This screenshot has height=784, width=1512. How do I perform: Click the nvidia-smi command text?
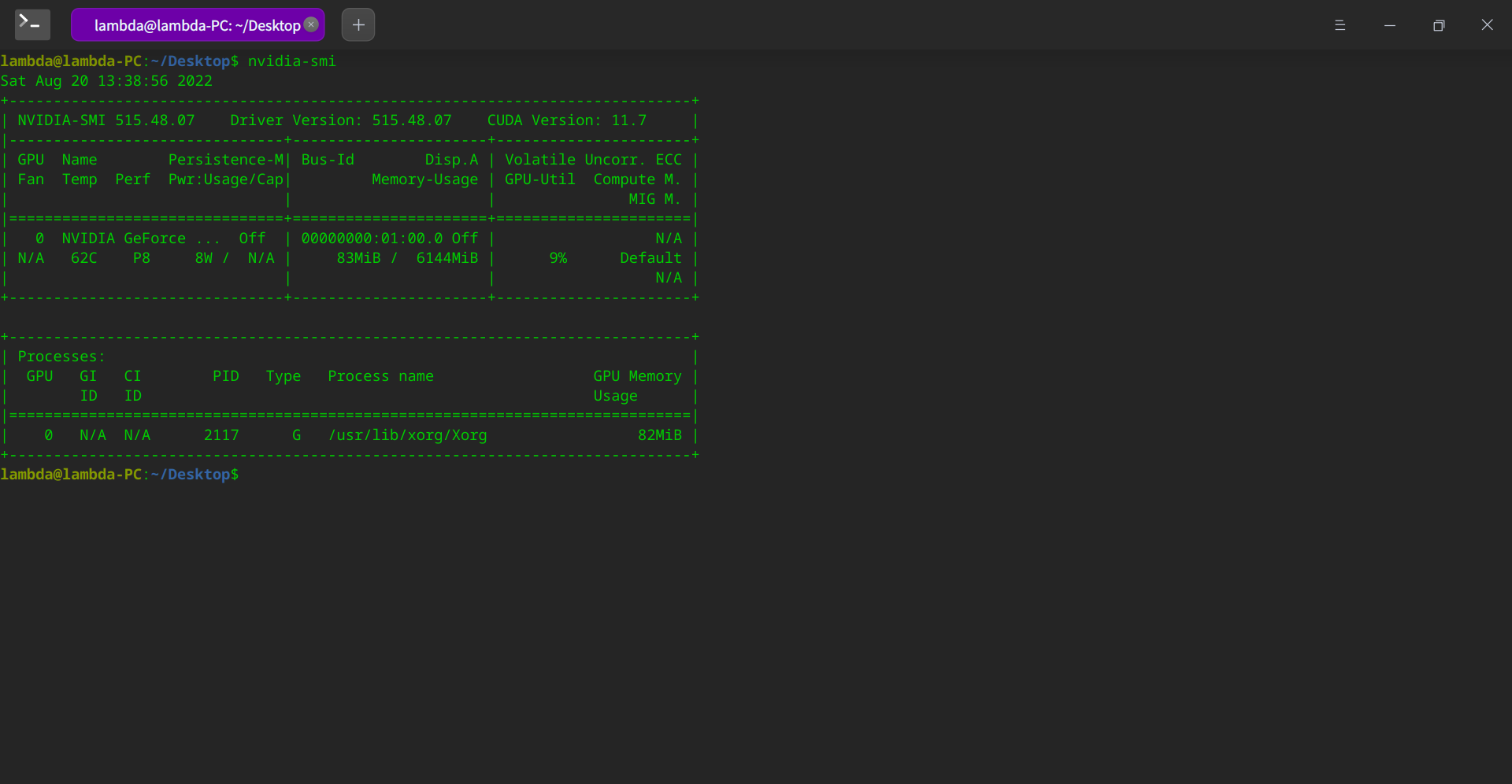tap(292, 61)
